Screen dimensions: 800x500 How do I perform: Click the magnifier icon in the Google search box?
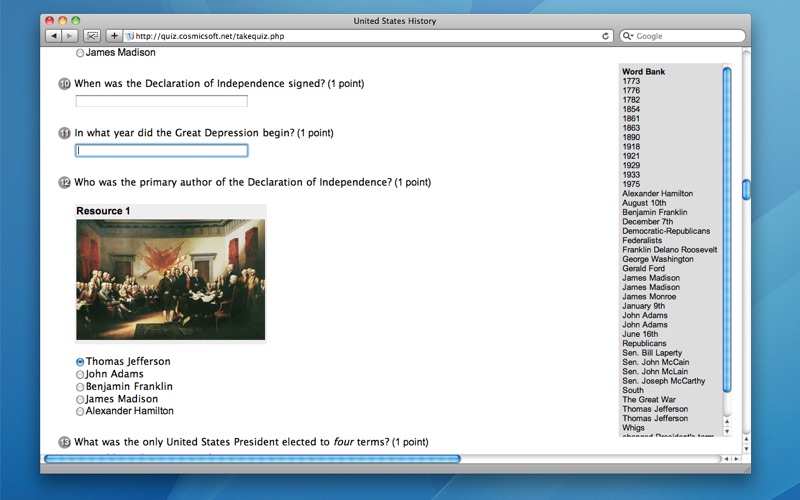pyautogui.click(x=628, y=36)
